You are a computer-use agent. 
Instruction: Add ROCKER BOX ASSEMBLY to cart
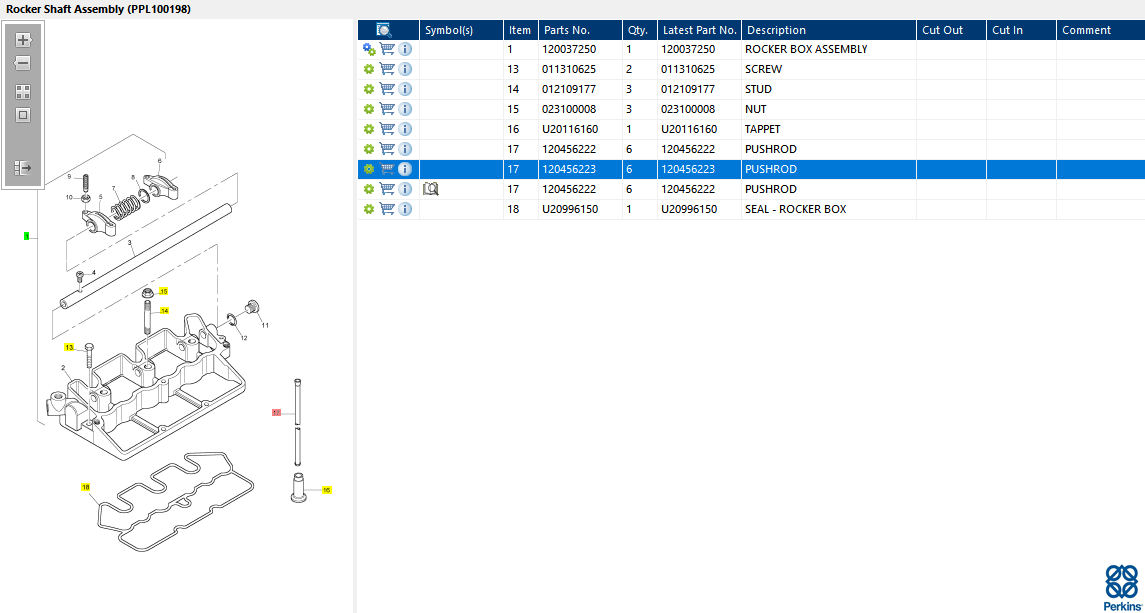pos(388,50)
